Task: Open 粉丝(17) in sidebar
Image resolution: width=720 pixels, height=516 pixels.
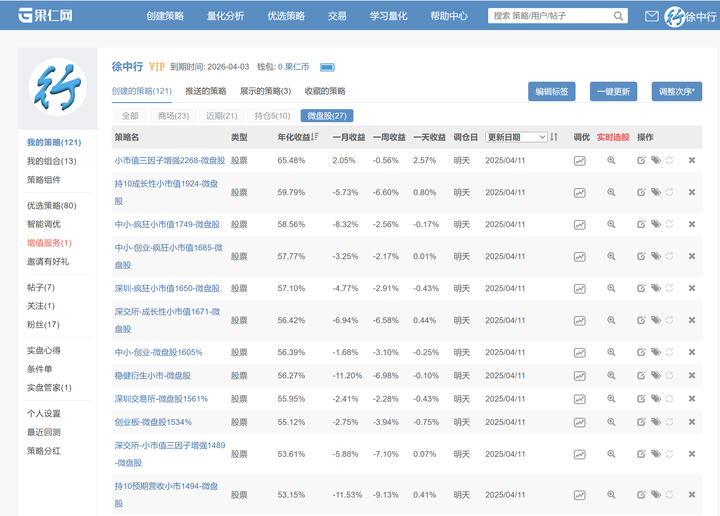Action: click(43, 325)
